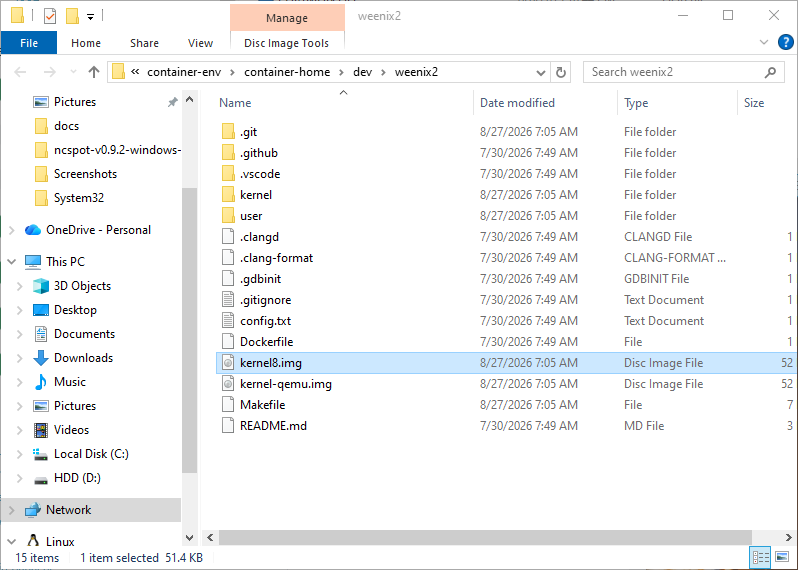Select the .github folder
This screenshot has height=570, width=798.
259,153
